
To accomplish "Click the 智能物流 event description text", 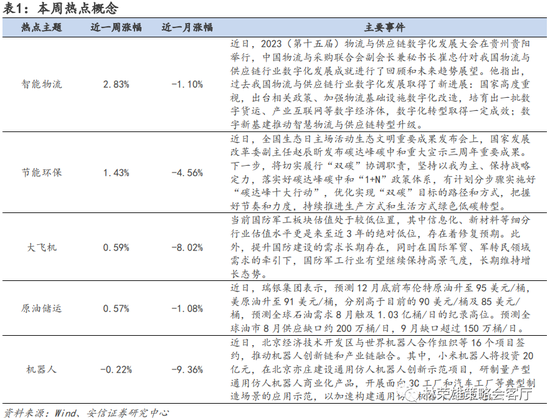I will pos(380,84).
